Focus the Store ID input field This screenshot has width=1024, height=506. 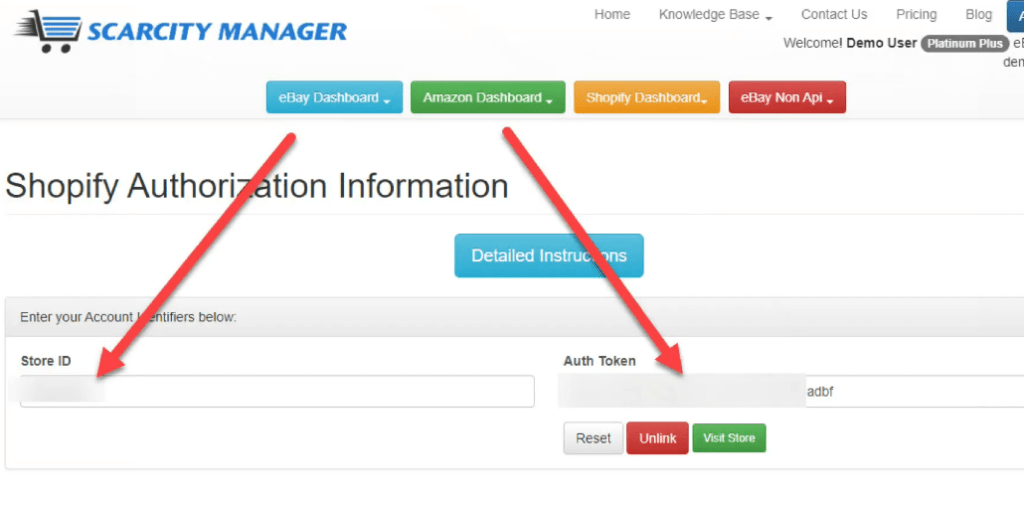coord(278,391)
